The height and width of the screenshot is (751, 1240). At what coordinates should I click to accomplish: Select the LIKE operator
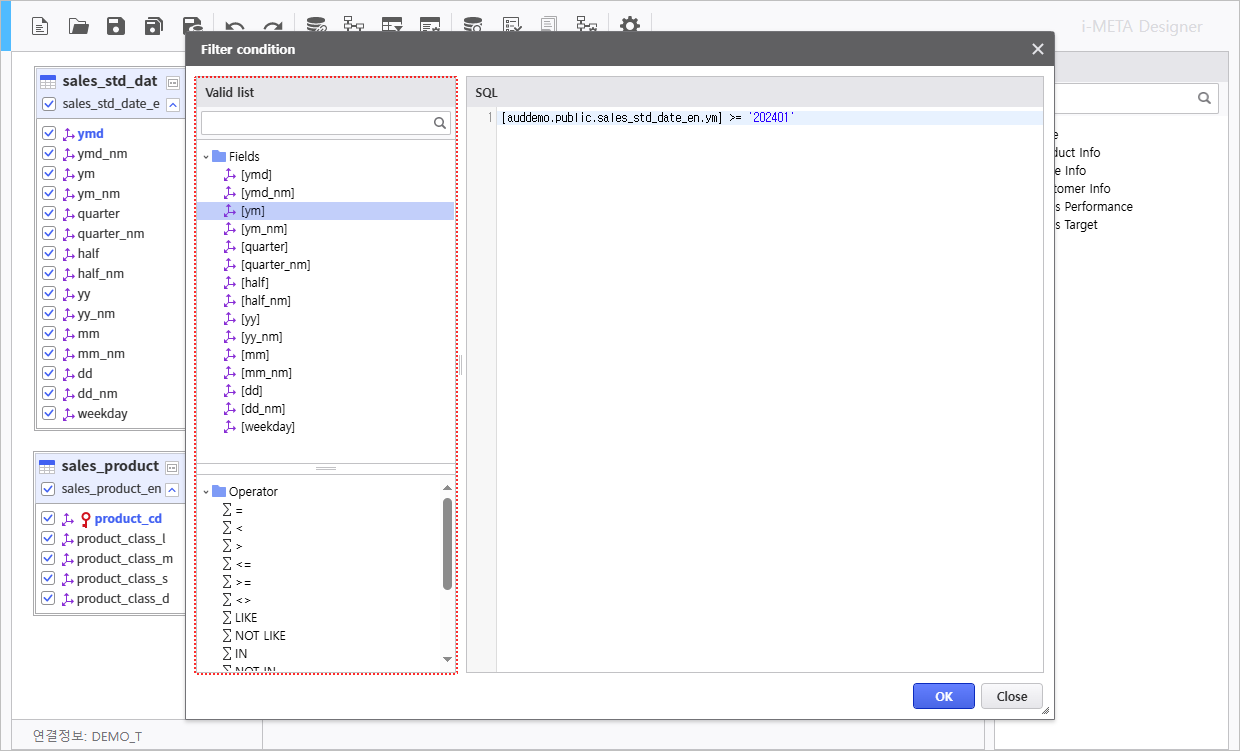[245, 618]
